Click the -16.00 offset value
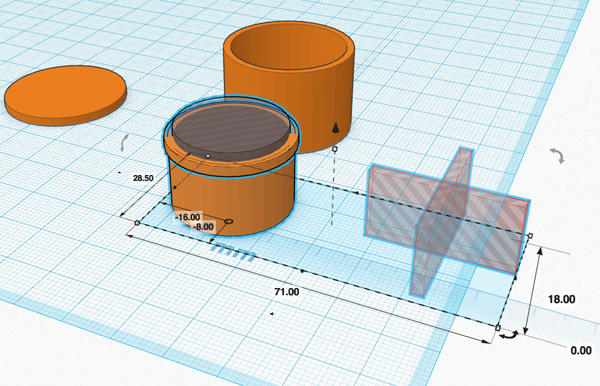600x386 pixels. click(188, 217)
